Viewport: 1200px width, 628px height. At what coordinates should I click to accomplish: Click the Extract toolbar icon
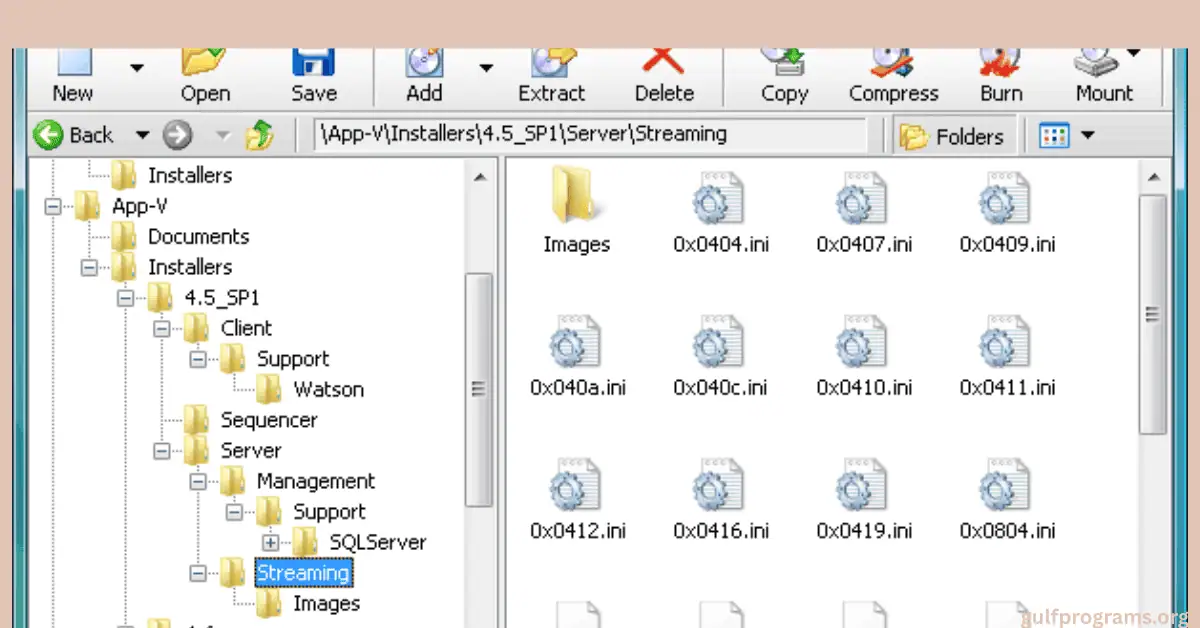pyautogui.click(x=551, y=66)
